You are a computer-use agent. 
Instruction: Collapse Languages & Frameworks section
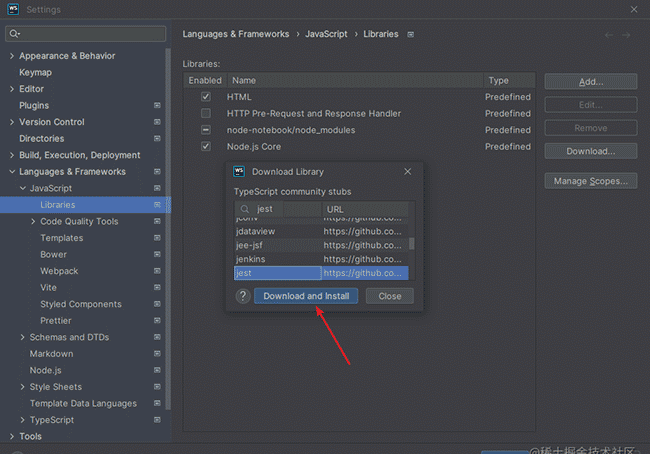[x=12, y=172]
